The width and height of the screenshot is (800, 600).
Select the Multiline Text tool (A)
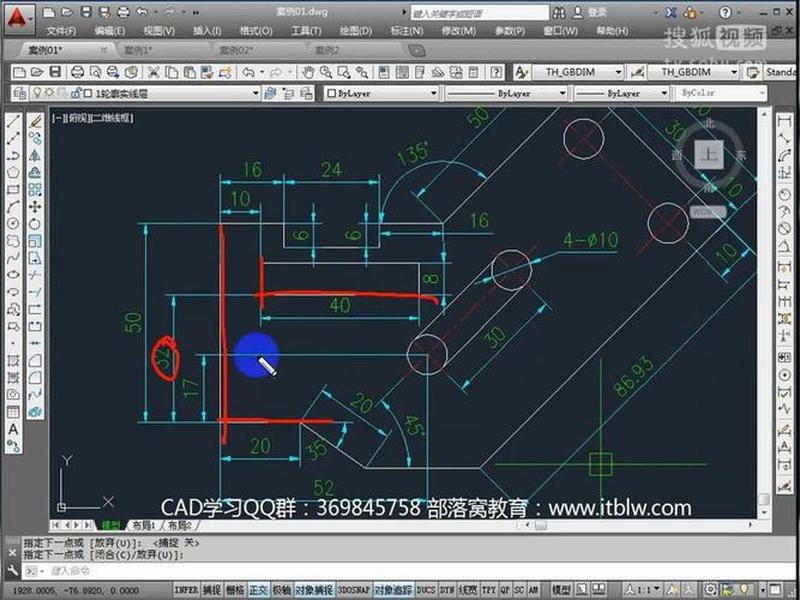click(x=13, y=429)
